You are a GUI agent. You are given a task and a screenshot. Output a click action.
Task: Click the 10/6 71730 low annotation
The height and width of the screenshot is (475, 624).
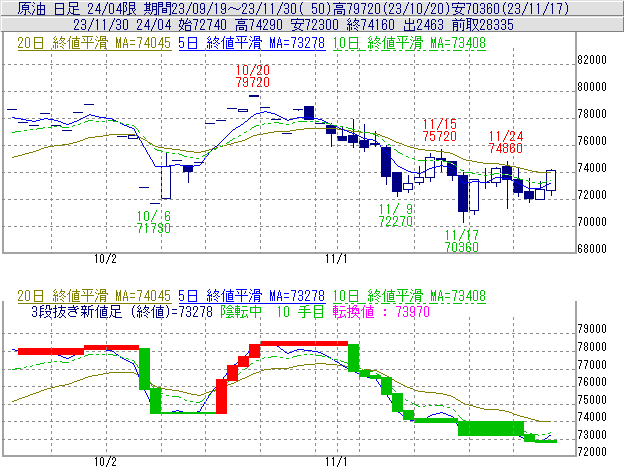(154, 222)
